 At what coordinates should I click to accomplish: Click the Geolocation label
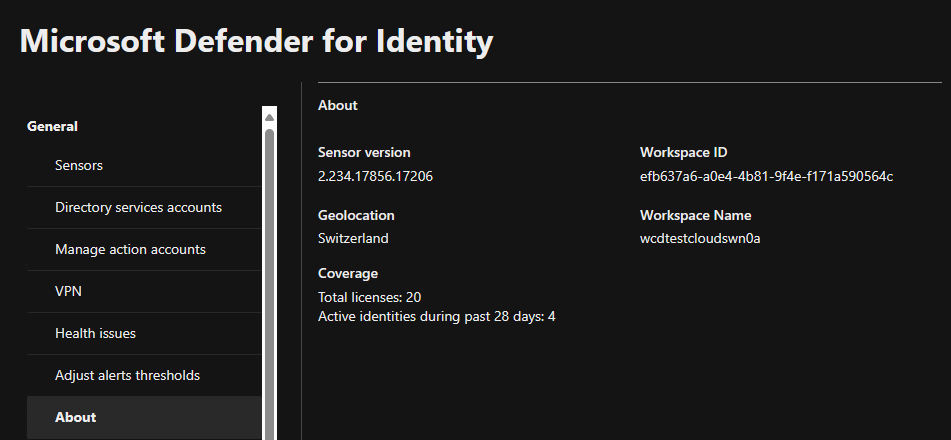[356, 215]
